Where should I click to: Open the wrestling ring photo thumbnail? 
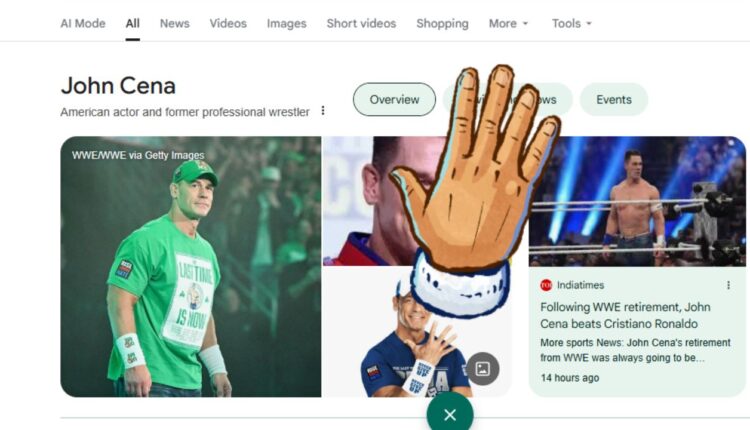pos(637,201)
